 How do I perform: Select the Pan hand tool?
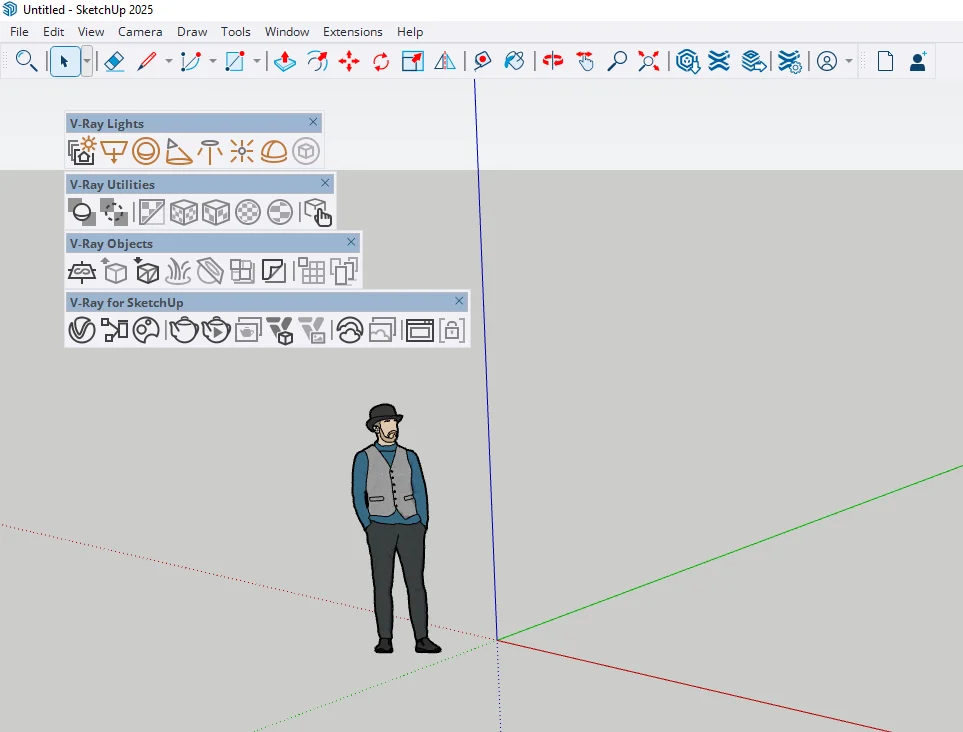(x=585, y=61)
